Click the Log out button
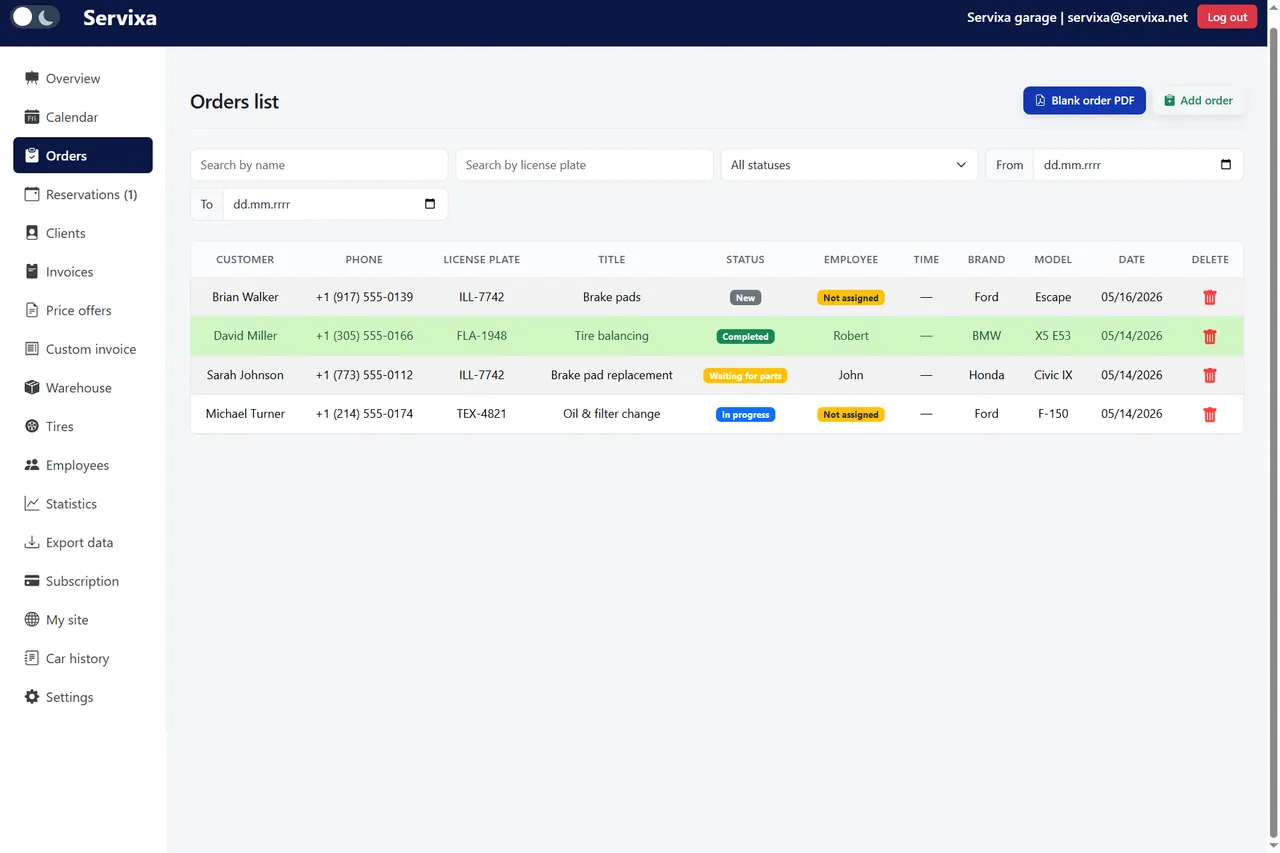This screenshot has width=1280, height=853. pos(1227,17)
